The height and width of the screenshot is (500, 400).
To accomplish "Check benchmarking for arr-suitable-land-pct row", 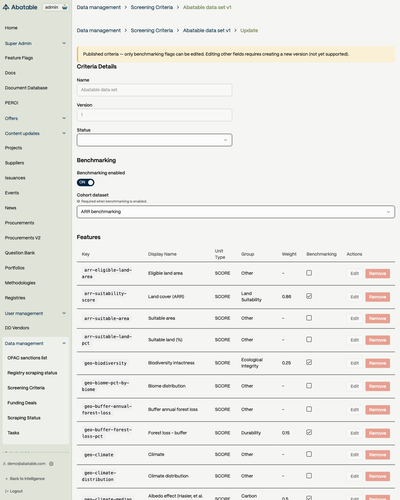I will (x=309, y=339).
